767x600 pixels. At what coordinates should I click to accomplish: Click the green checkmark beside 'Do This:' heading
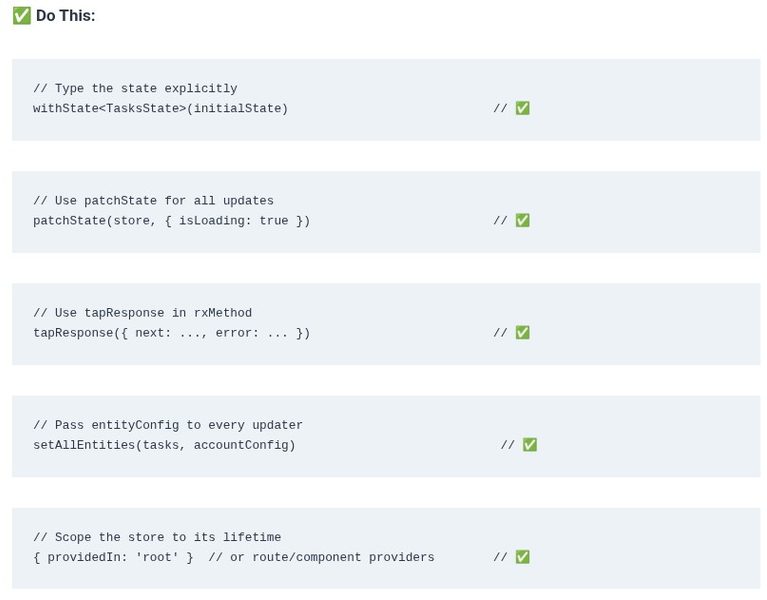coord(22,16)
